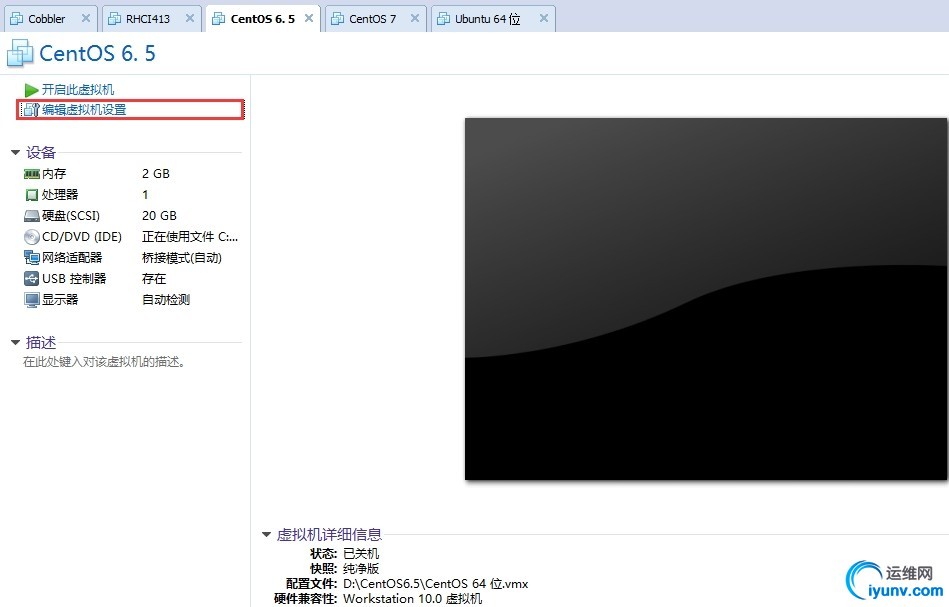Click the CentOS 6. 5 title VM icon
Viewport: 949px width, 607px height.
(x=20, y=53)
